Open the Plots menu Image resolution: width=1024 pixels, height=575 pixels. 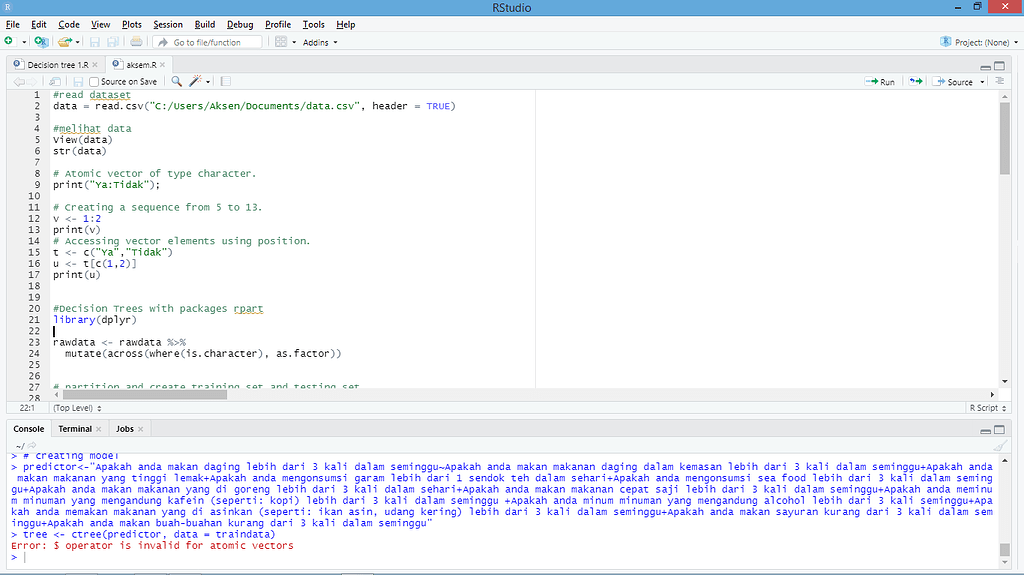(x=131, y=24)
